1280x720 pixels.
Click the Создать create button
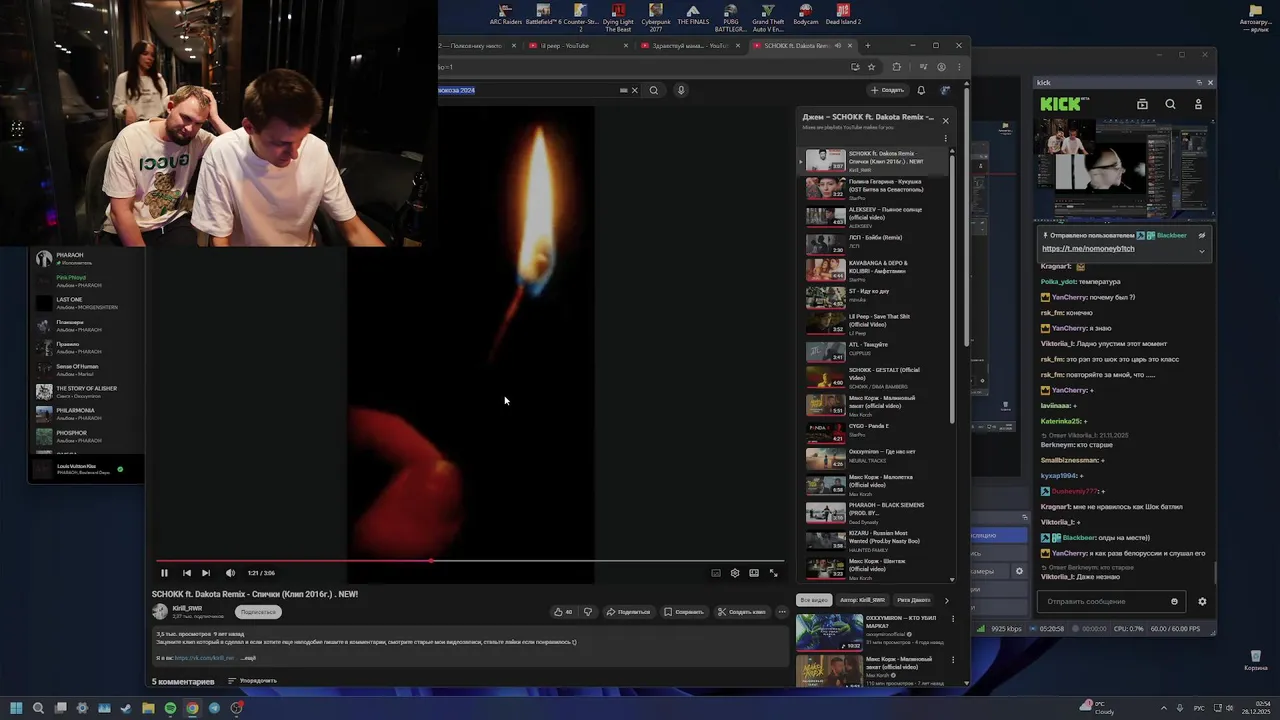tap(887, 90)
